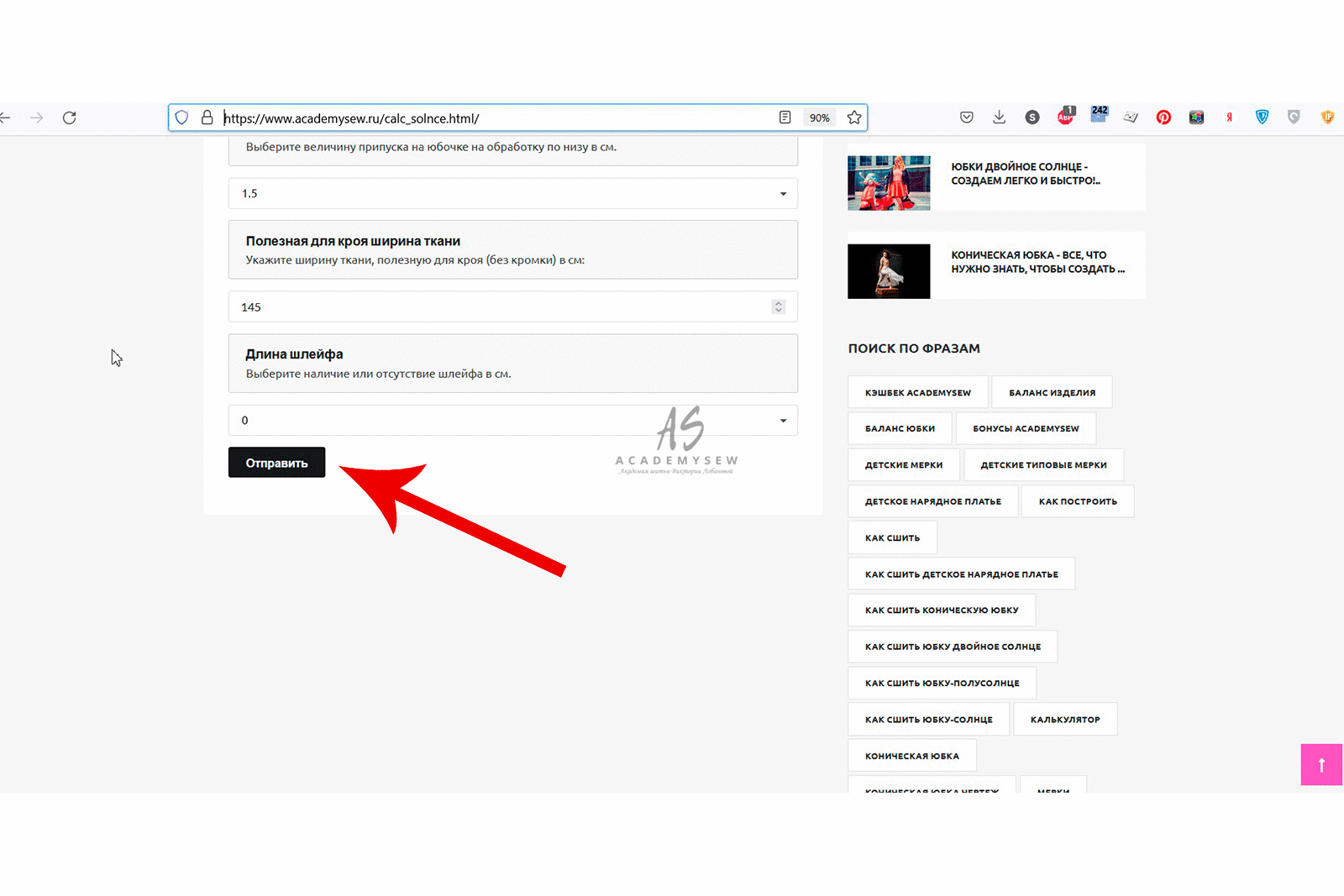Open double sun skirt article thumbnail

[889, 183]
